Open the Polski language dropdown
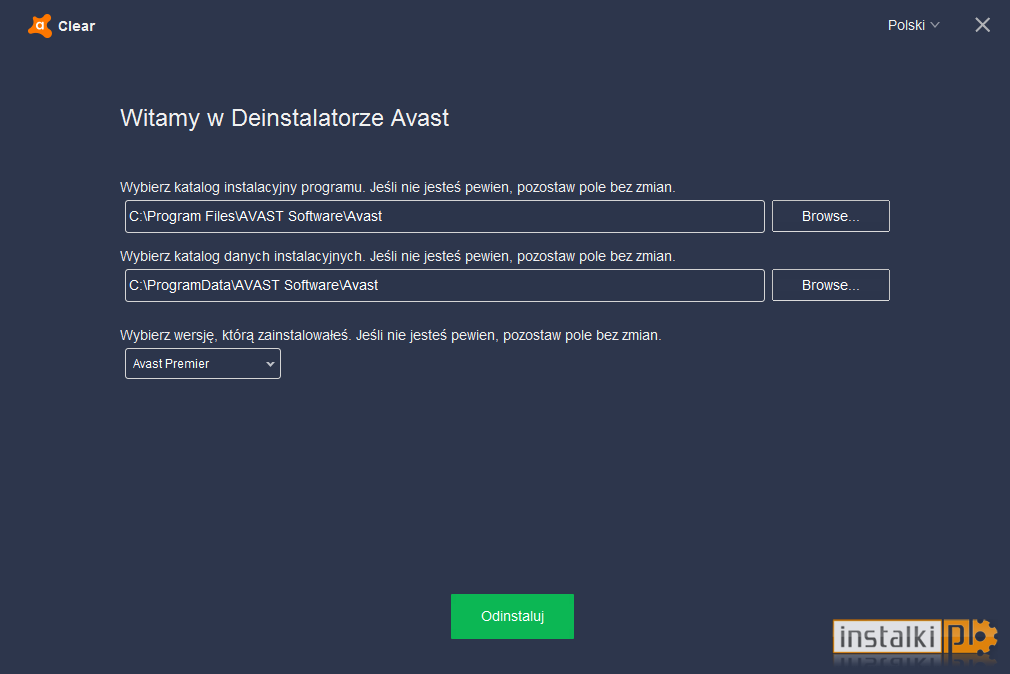1010x674 pixels. click(913, 25)
